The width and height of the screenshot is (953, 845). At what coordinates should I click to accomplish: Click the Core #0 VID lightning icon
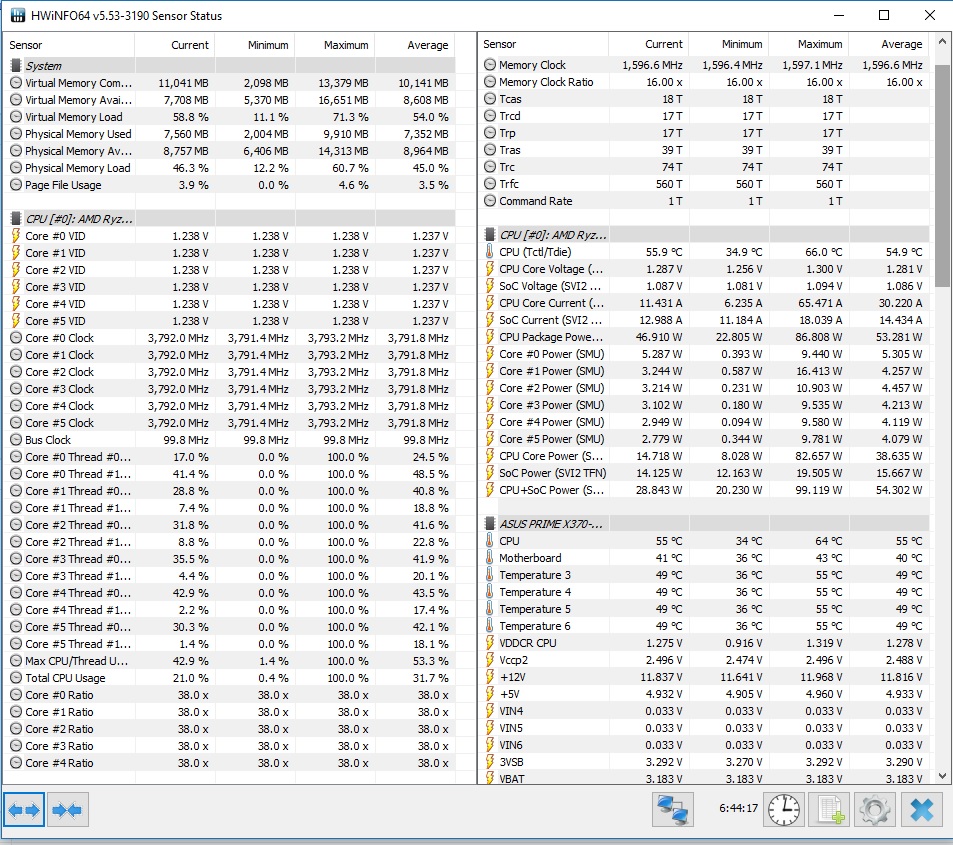point(16,235)
